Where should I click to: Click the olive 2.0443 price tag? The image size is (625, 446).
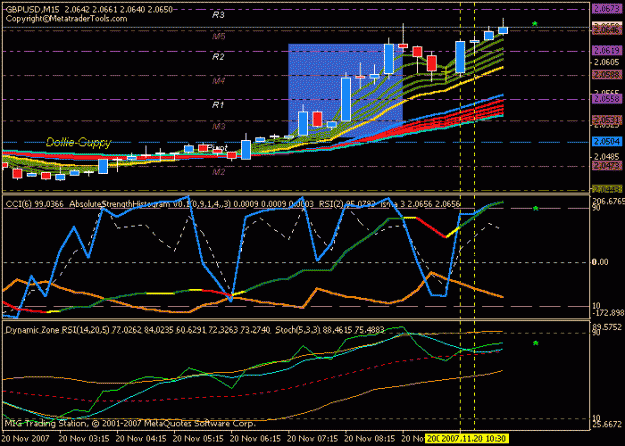point(606,189)
